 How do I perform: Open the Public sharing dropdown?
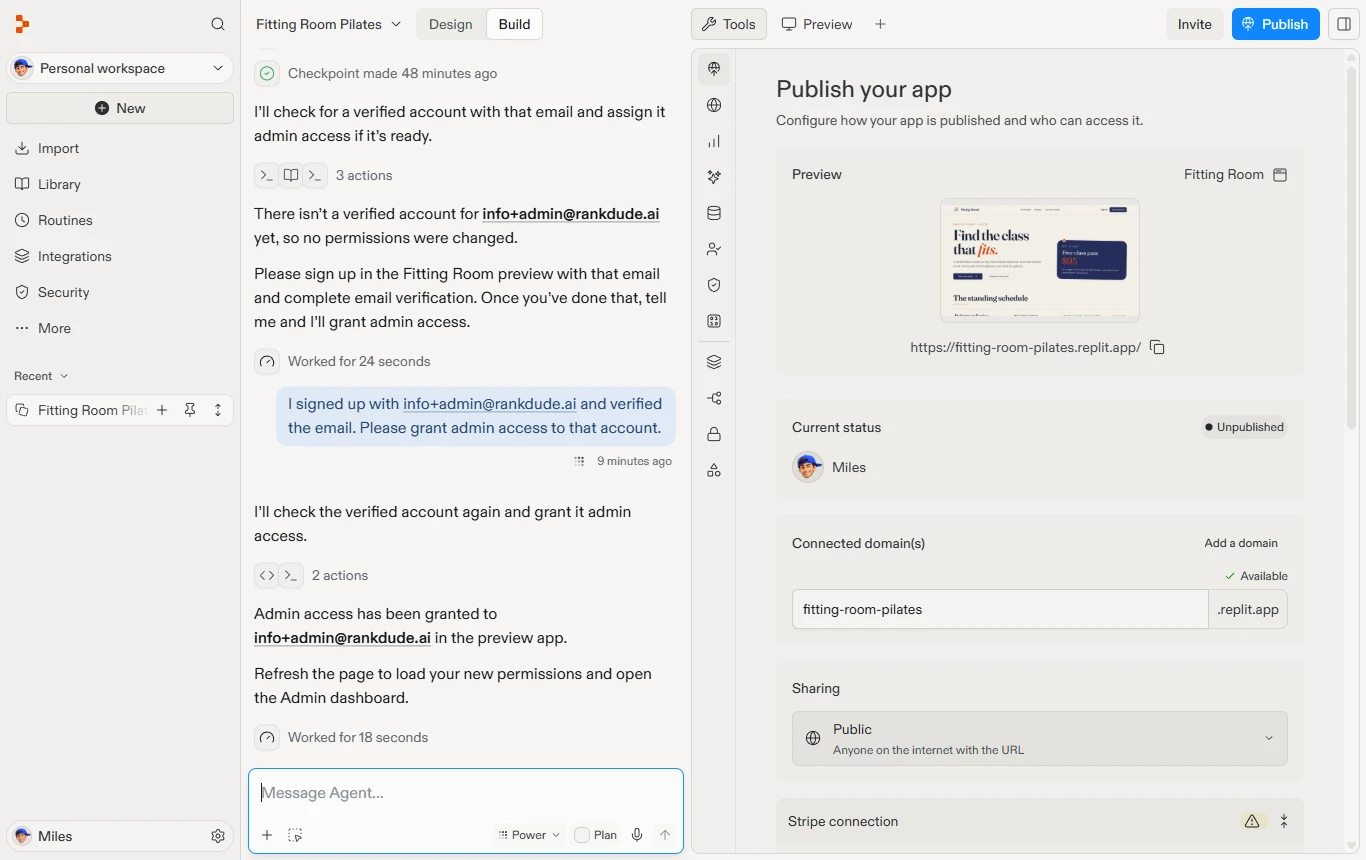click(1040, 739)
